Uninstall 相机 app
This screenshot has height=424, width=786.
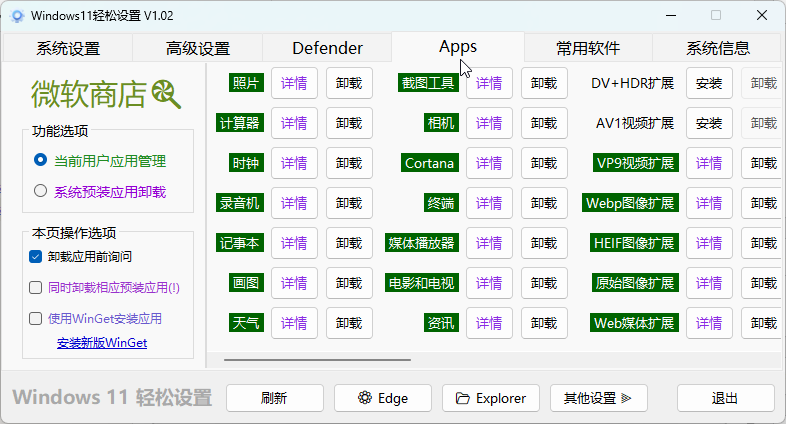(544, 123)
